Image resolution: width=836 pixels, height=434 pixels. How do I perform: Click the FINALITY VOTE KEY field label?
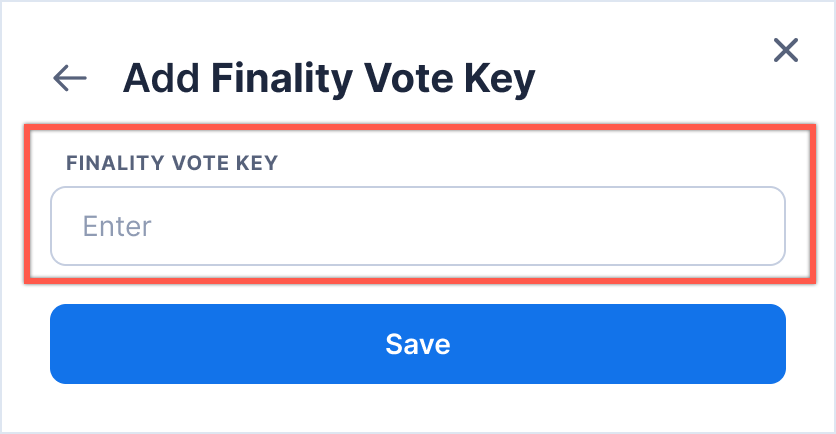[x=171, y=163]
